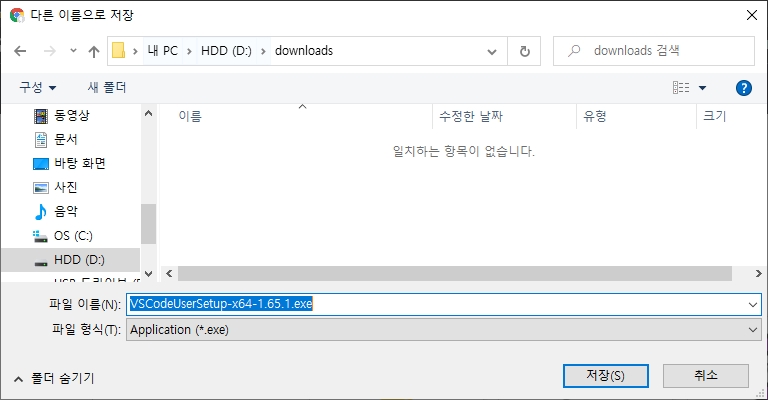Select the 동영상 folder in sidebar
The height and width of the screenshot is (400, 768).
click(71, 115)
